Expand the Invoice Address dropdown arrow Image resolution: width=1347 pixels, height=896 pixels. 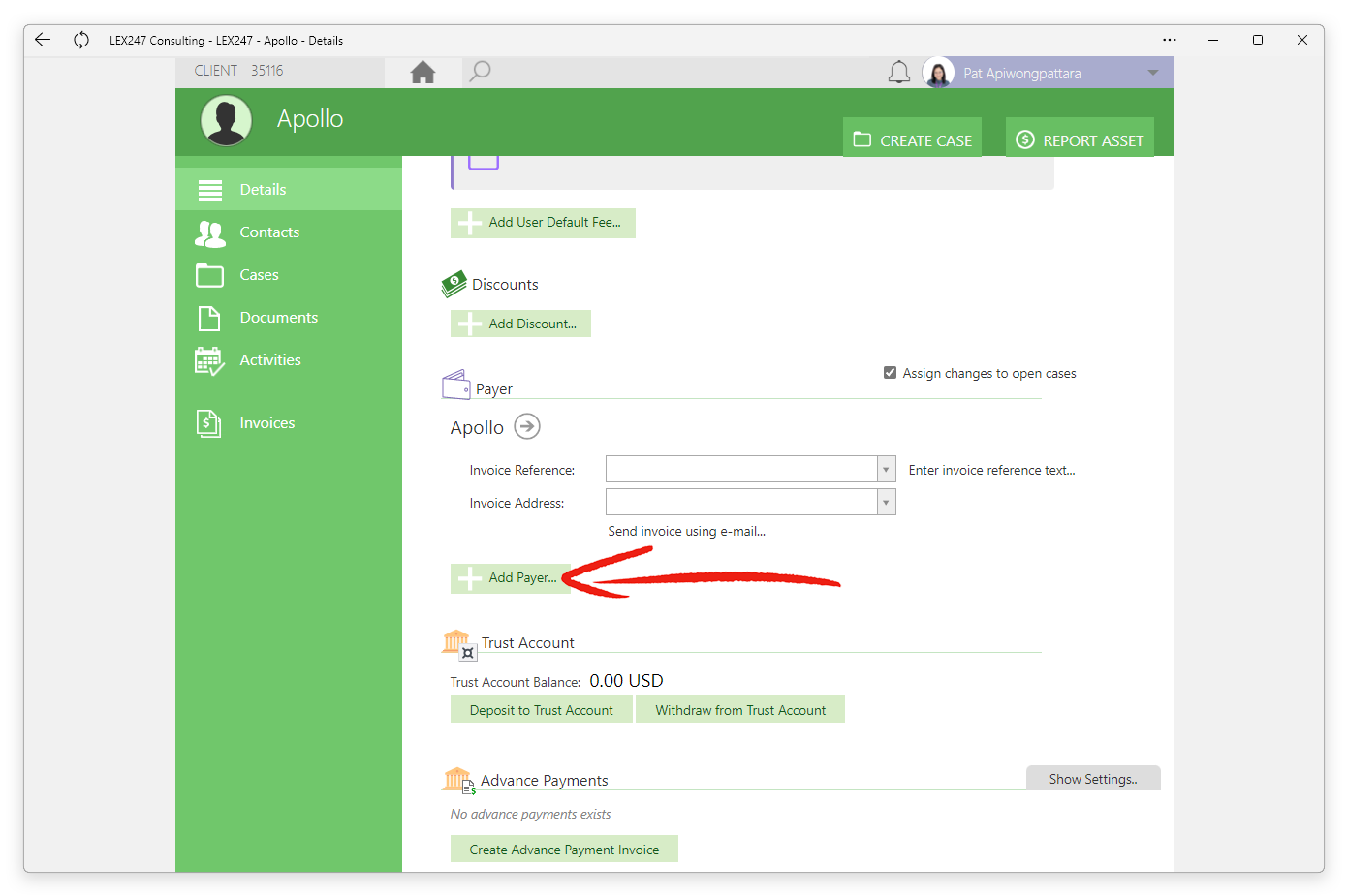point(886,502)
